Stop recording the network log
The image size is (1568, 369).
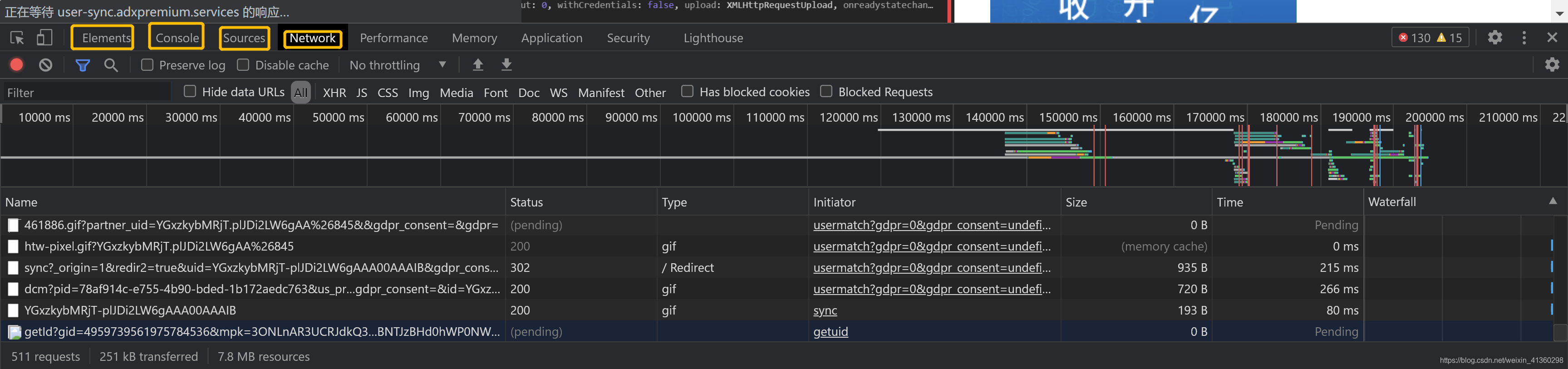17,64
